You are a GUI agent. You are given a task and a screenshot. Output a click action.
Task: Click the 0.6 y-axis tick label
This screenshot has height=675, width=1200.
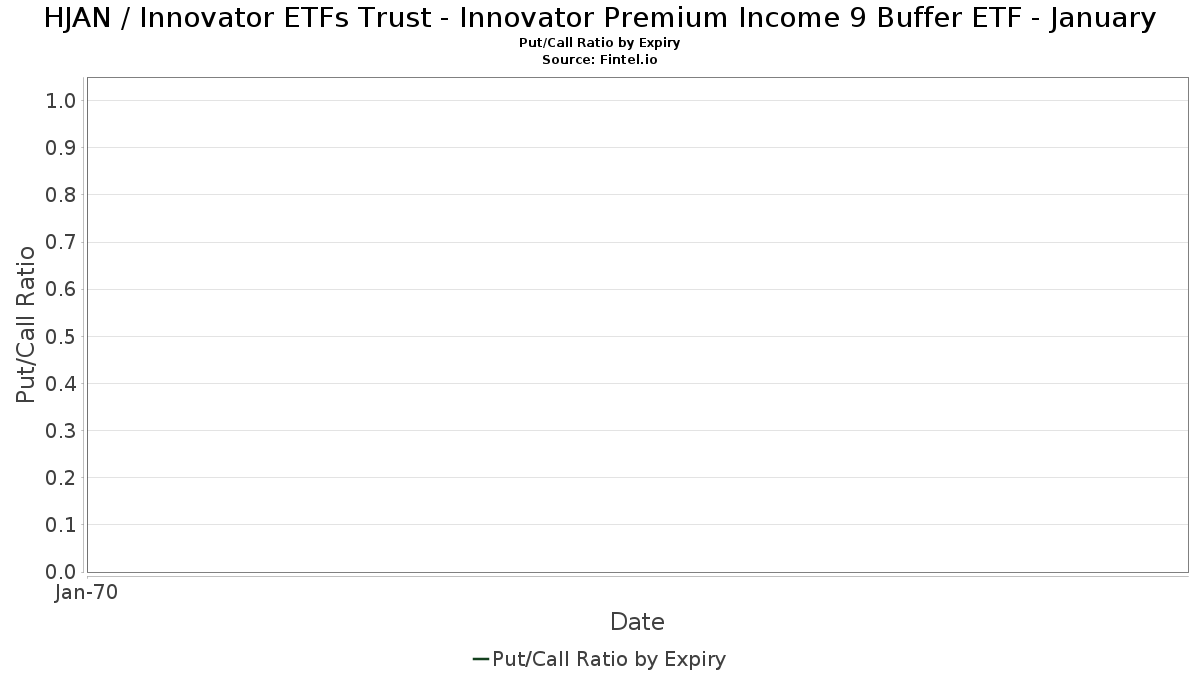click(62, 289)
